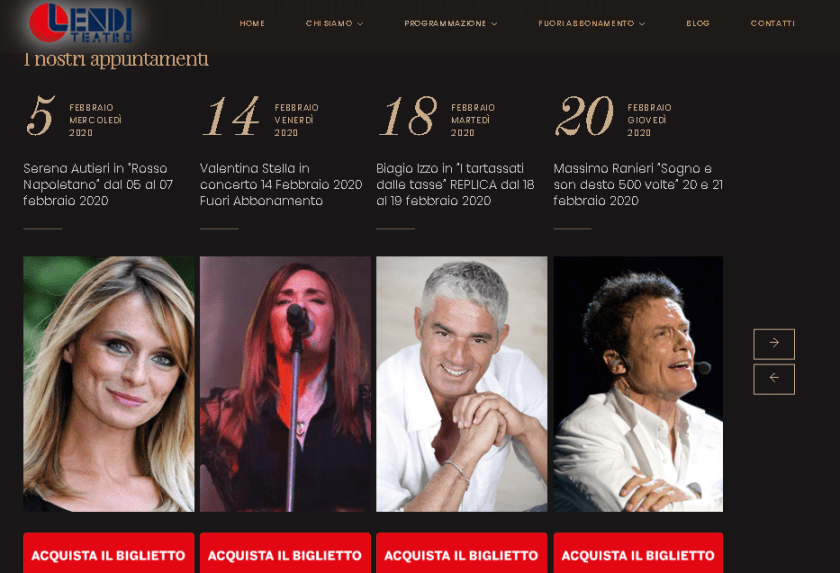Open Serena Autieri photo thumbnail
This screenshot has height=573, width=840.
pos(108,383)
